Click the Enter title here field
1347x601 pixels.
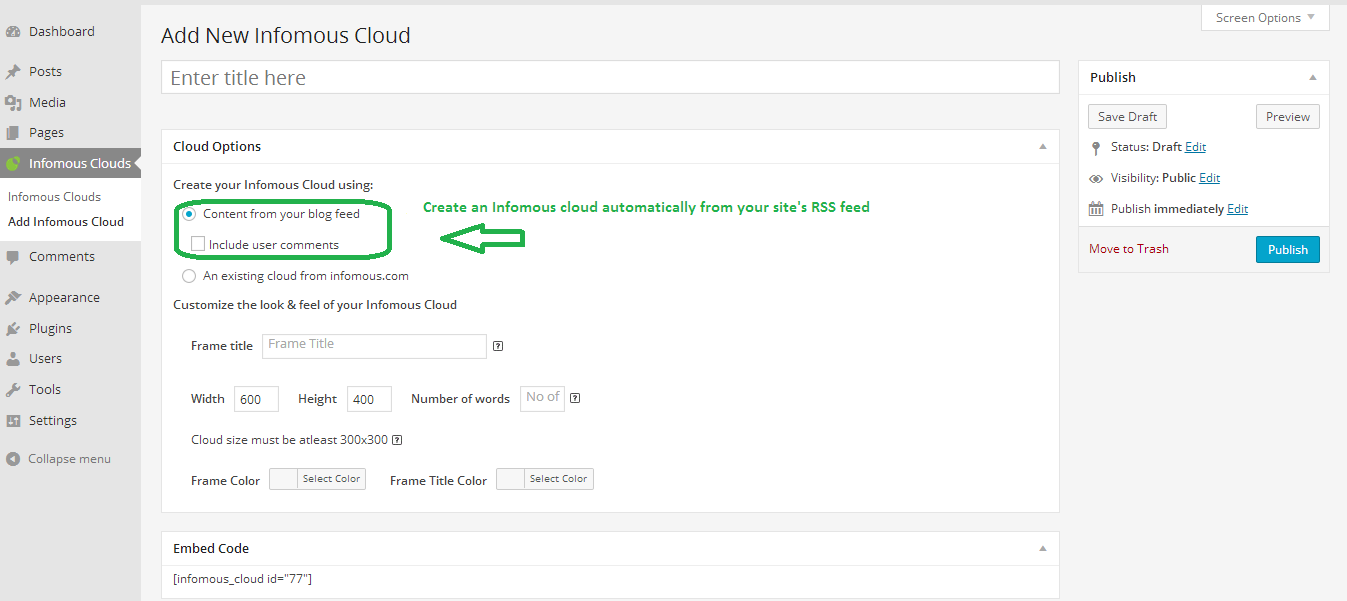(x=610, y=78)
